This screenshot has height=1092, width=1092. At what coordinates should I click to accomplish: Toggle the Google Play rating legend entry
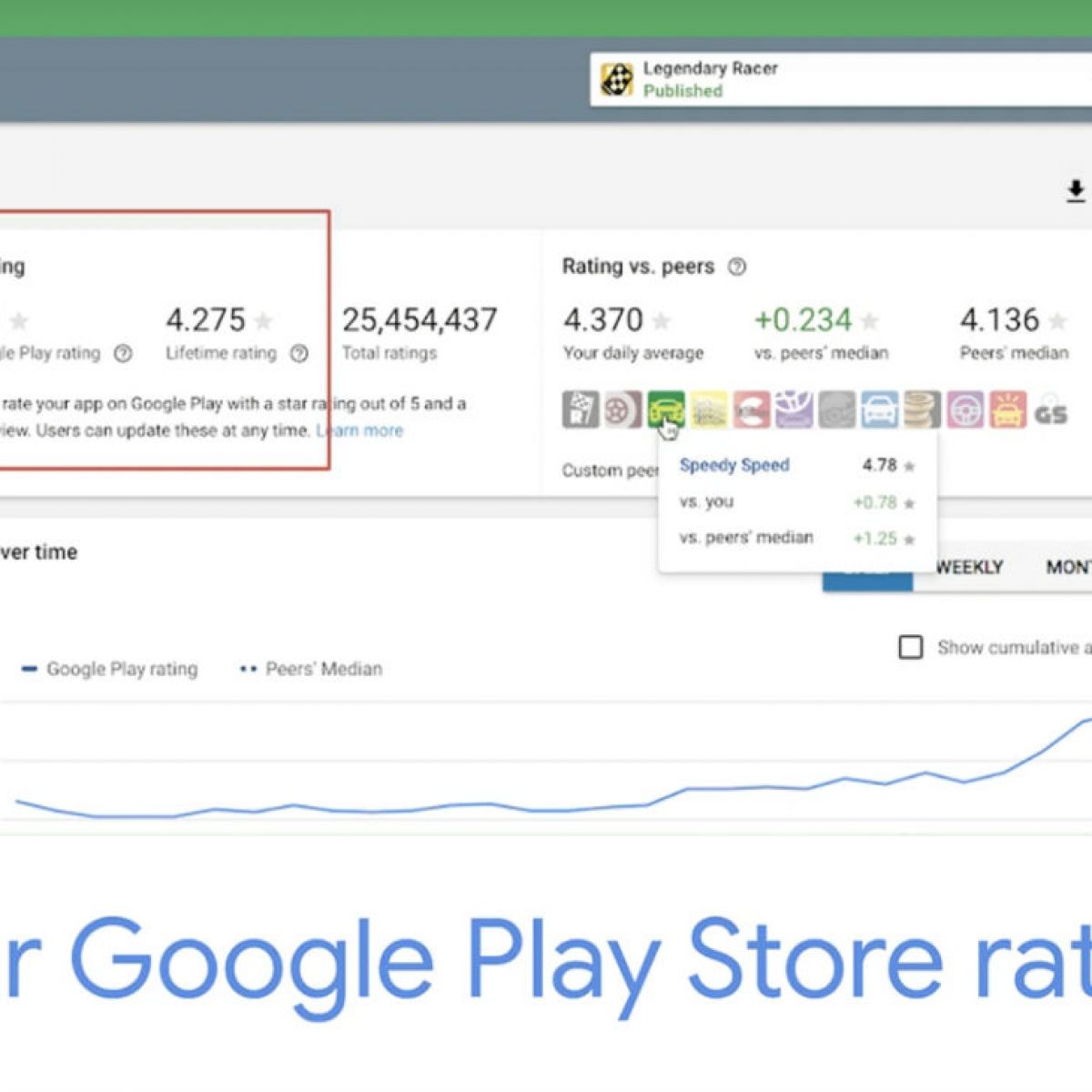[109, 669]
